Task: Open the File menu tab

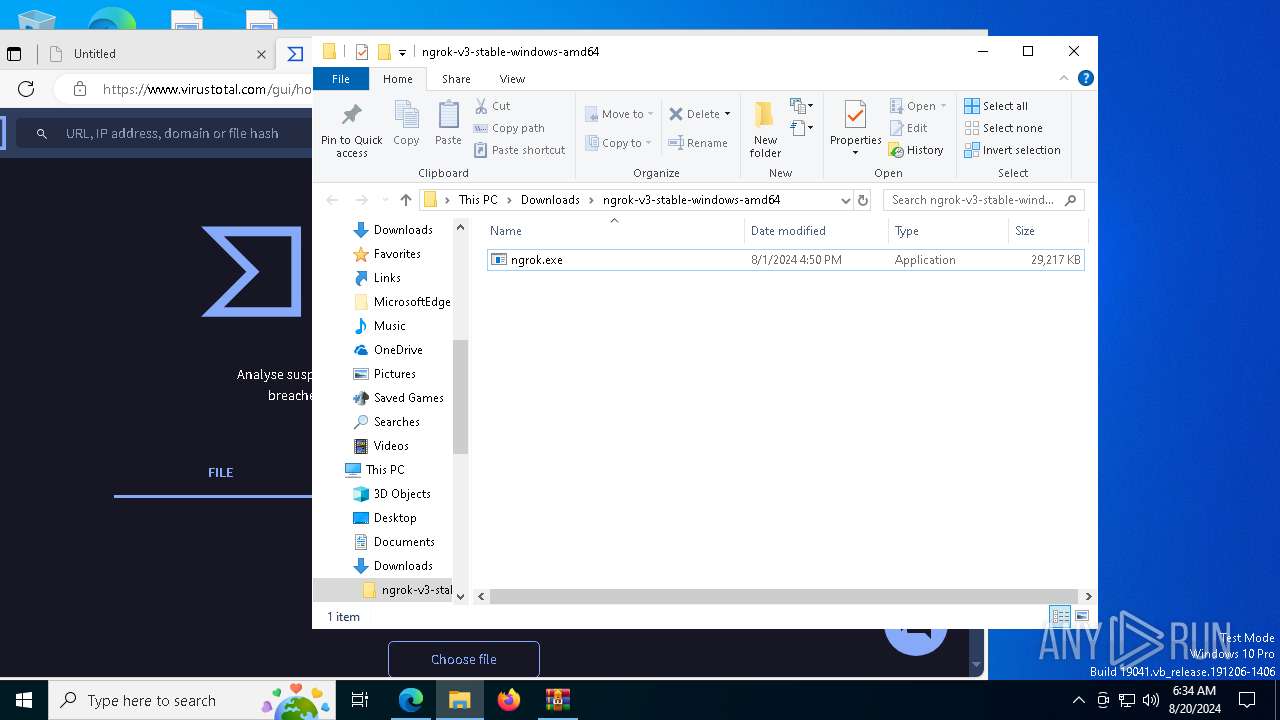Action: pos(341,79)
